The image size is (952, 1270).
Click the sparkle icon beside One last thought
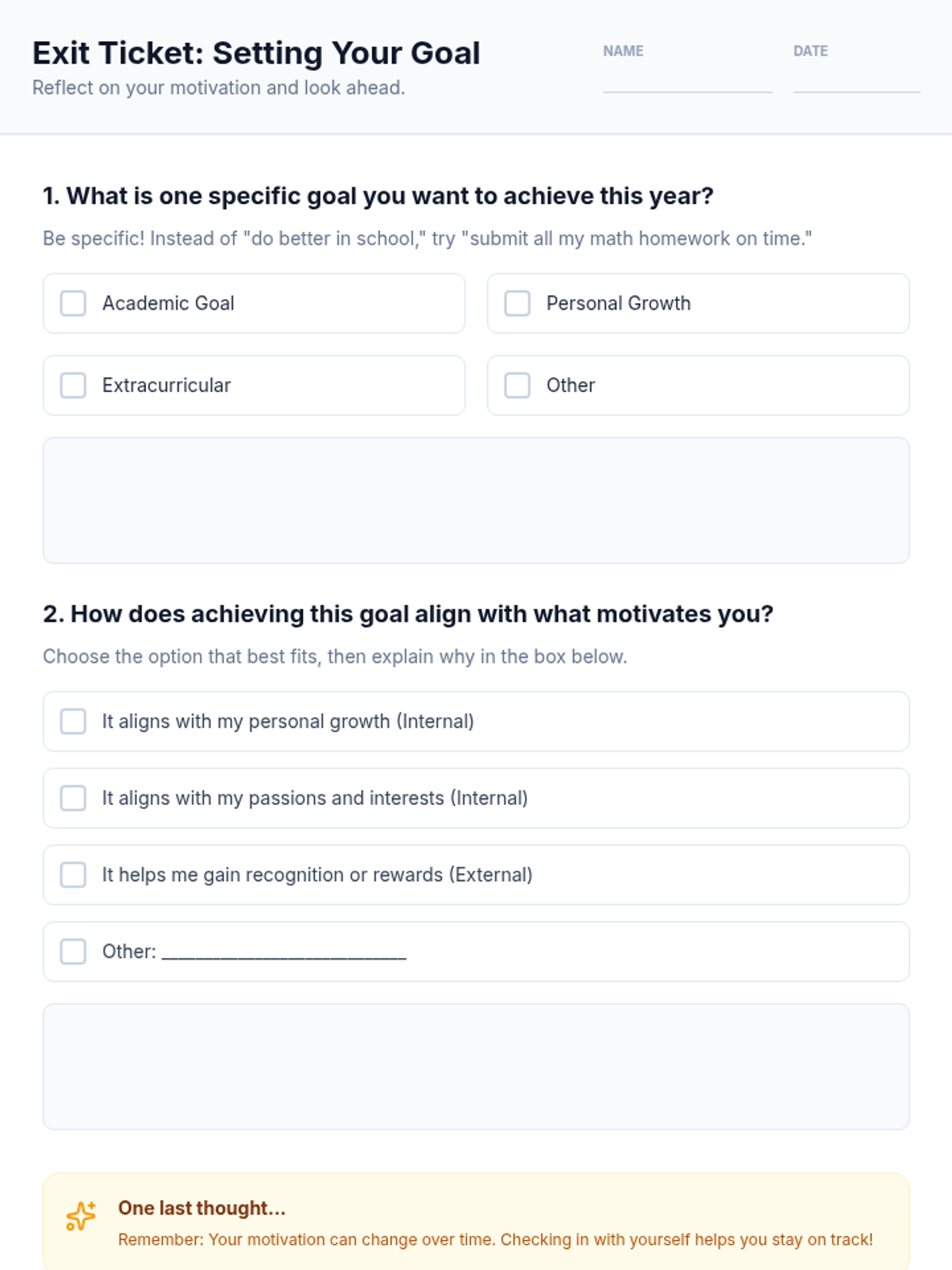pos(81,1215)
